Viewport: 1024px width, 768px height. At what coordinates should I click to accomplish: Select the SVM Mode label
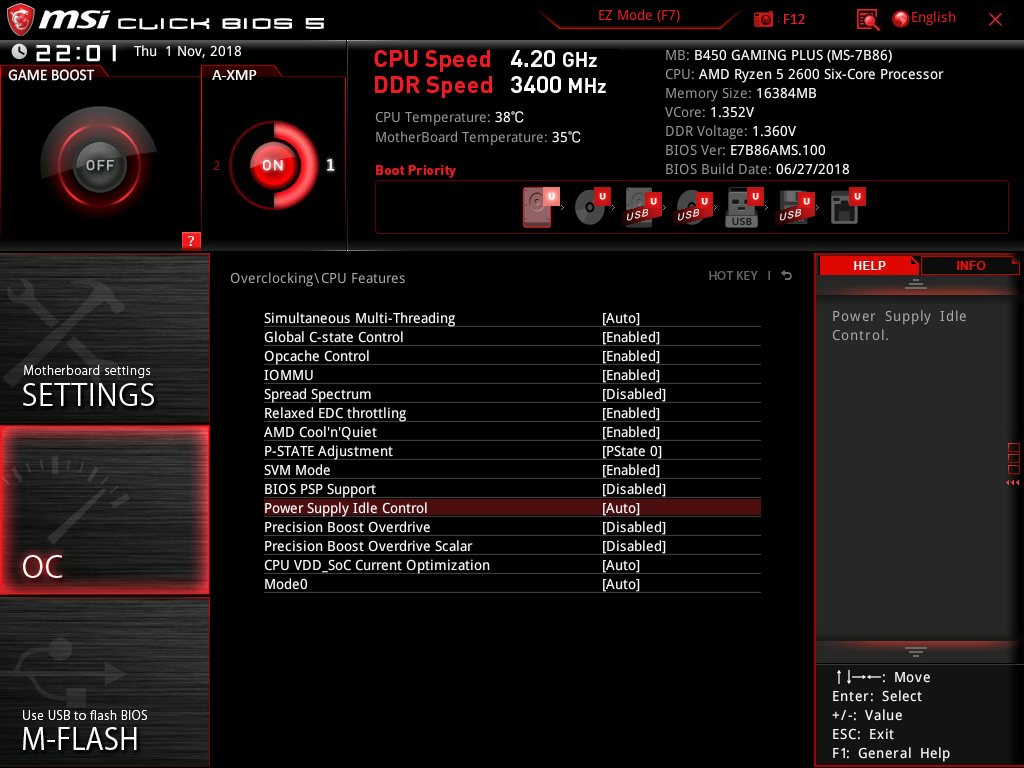pyautogui.click(x=297, y=470)
